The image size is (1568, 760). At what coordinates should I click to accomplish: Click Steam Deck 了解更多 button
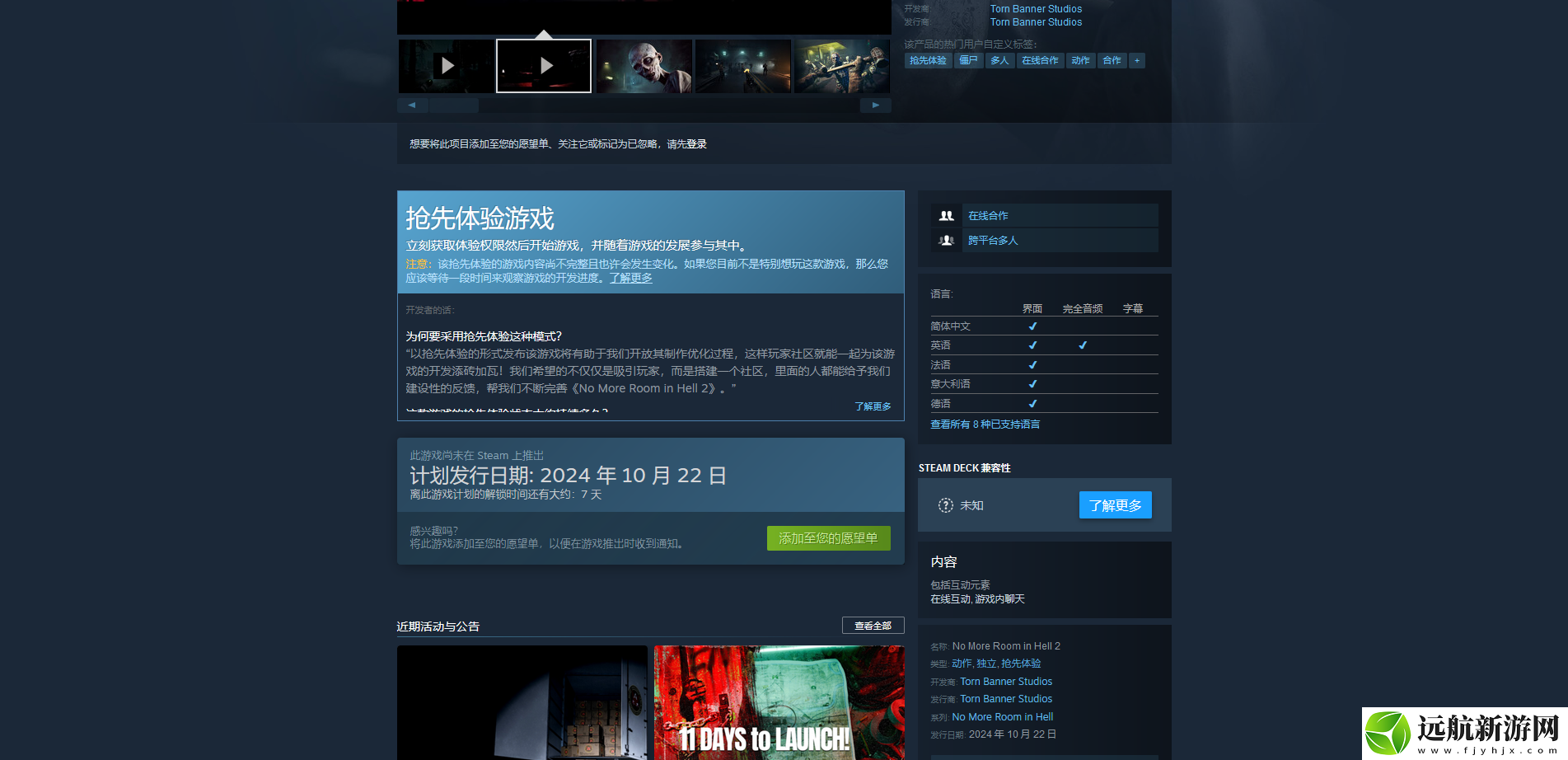pos(1115,505)
